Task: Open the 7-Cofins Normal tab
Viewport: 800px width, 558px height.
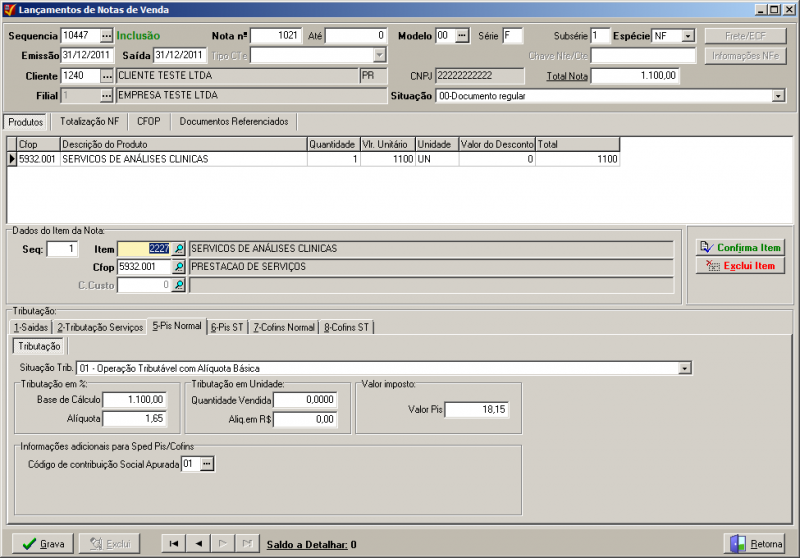Action: 284,327
